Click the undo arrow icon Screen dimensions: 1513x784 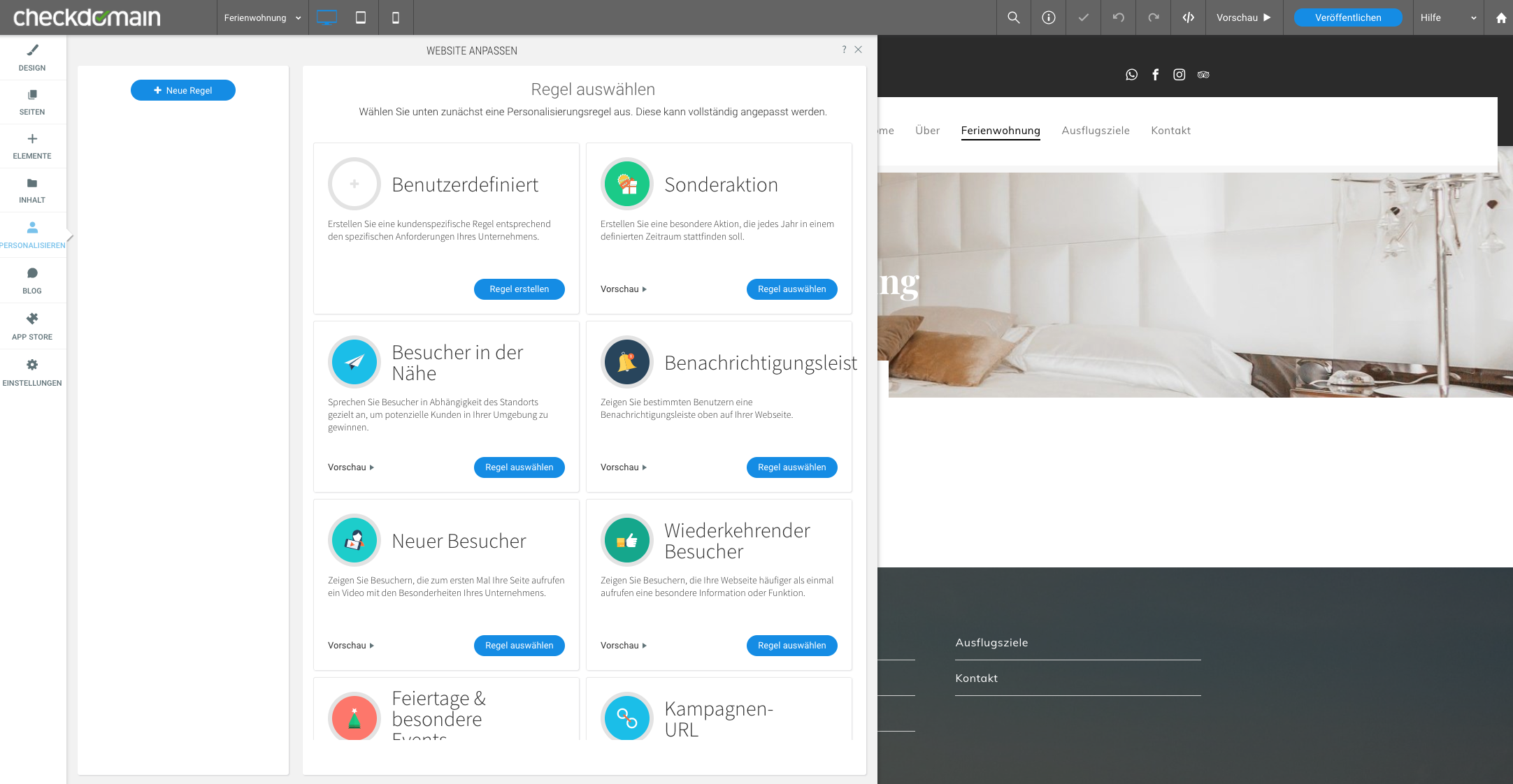coord(1118,17)
